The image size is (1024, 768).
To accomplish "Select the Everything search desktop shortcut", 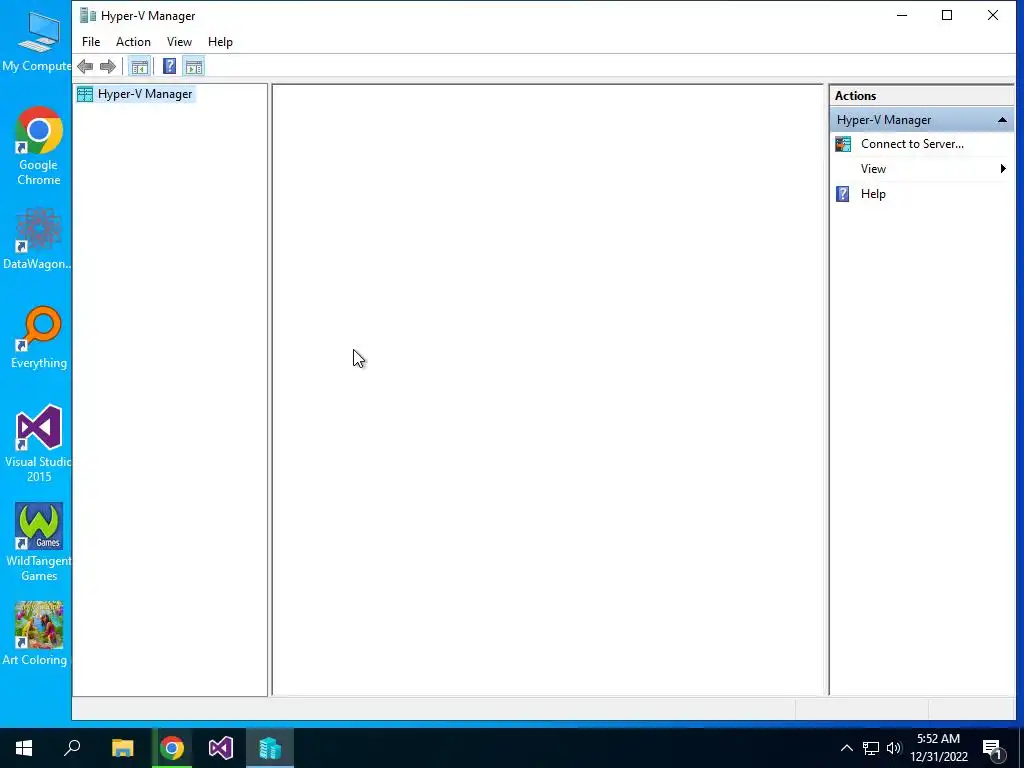I will [39, 338].
